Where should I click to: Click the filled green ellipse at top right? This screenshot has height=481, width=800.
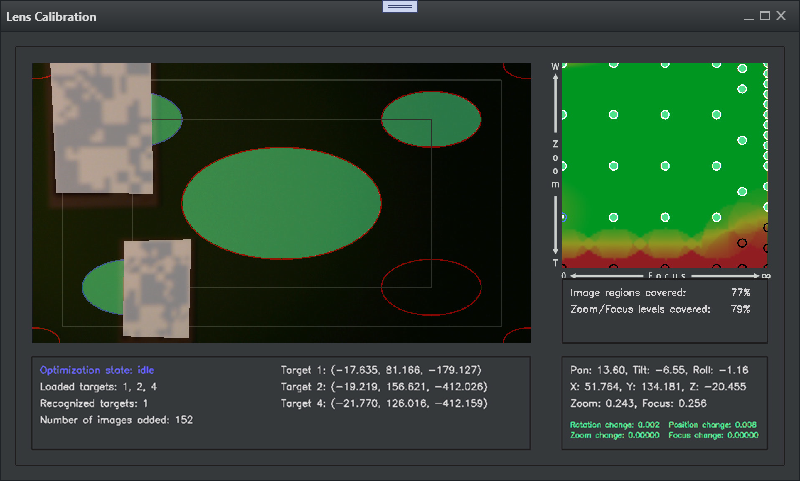[x=431, y=119]
